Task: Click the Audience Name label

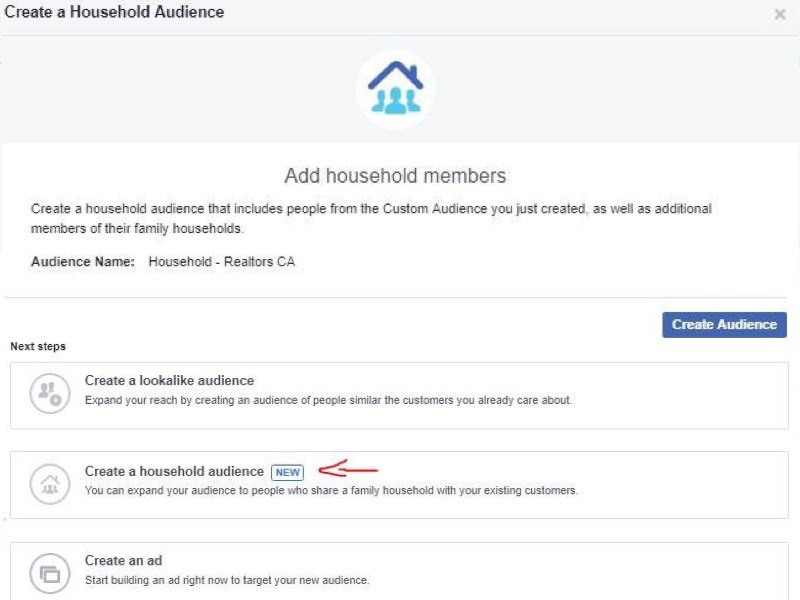Action: point(83,262)
